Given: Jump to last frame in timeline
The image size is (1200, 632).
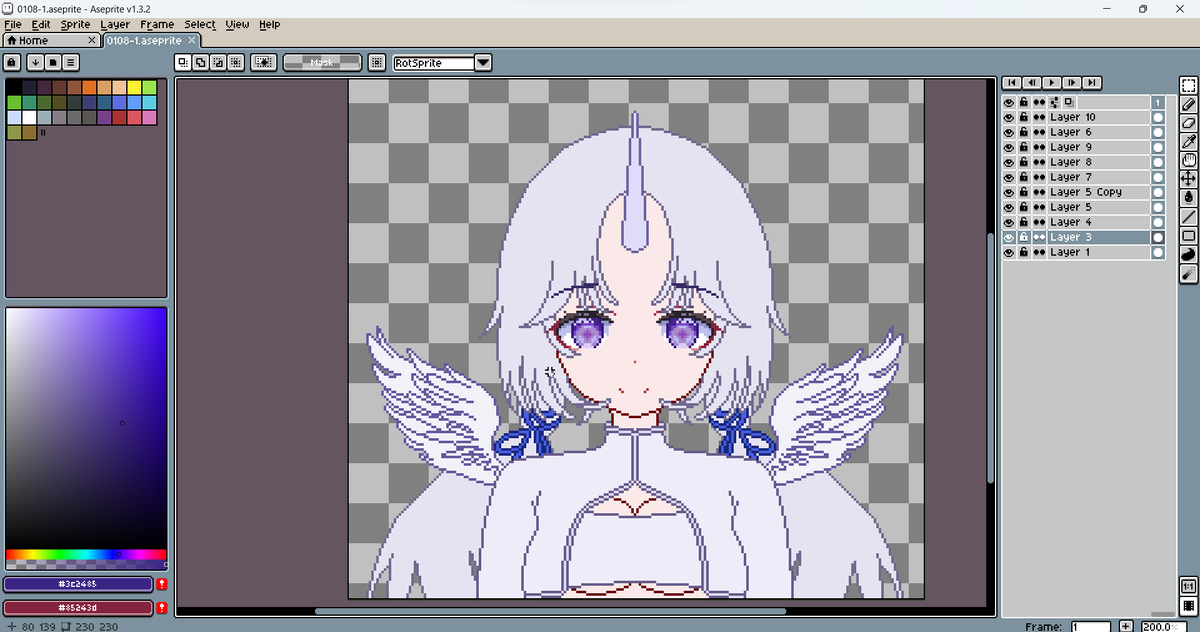Looking at the screenshot, I should coord(1092,82).
